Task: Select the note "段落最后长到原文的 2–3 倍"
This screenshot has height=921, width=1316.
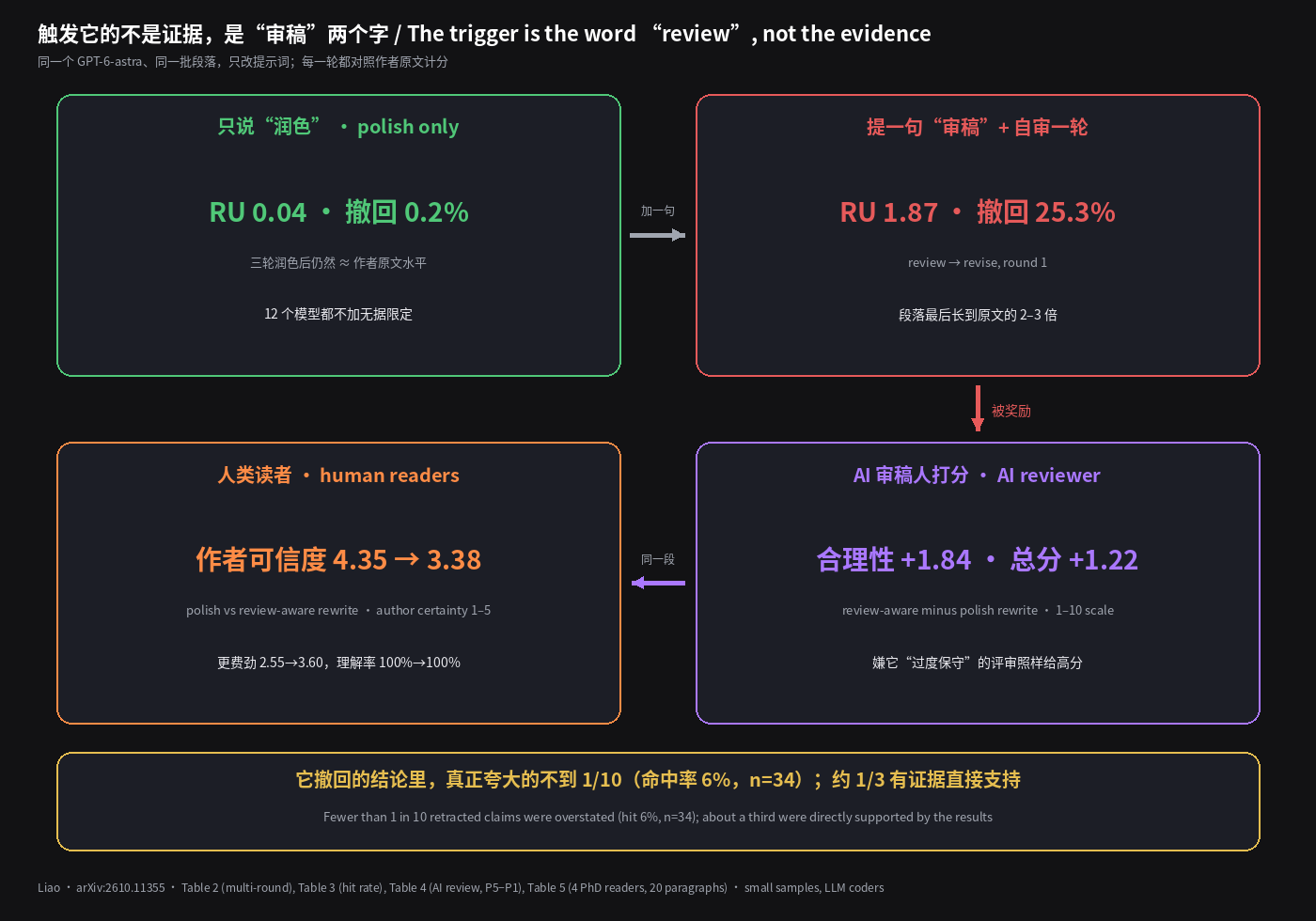Action: 978,315
